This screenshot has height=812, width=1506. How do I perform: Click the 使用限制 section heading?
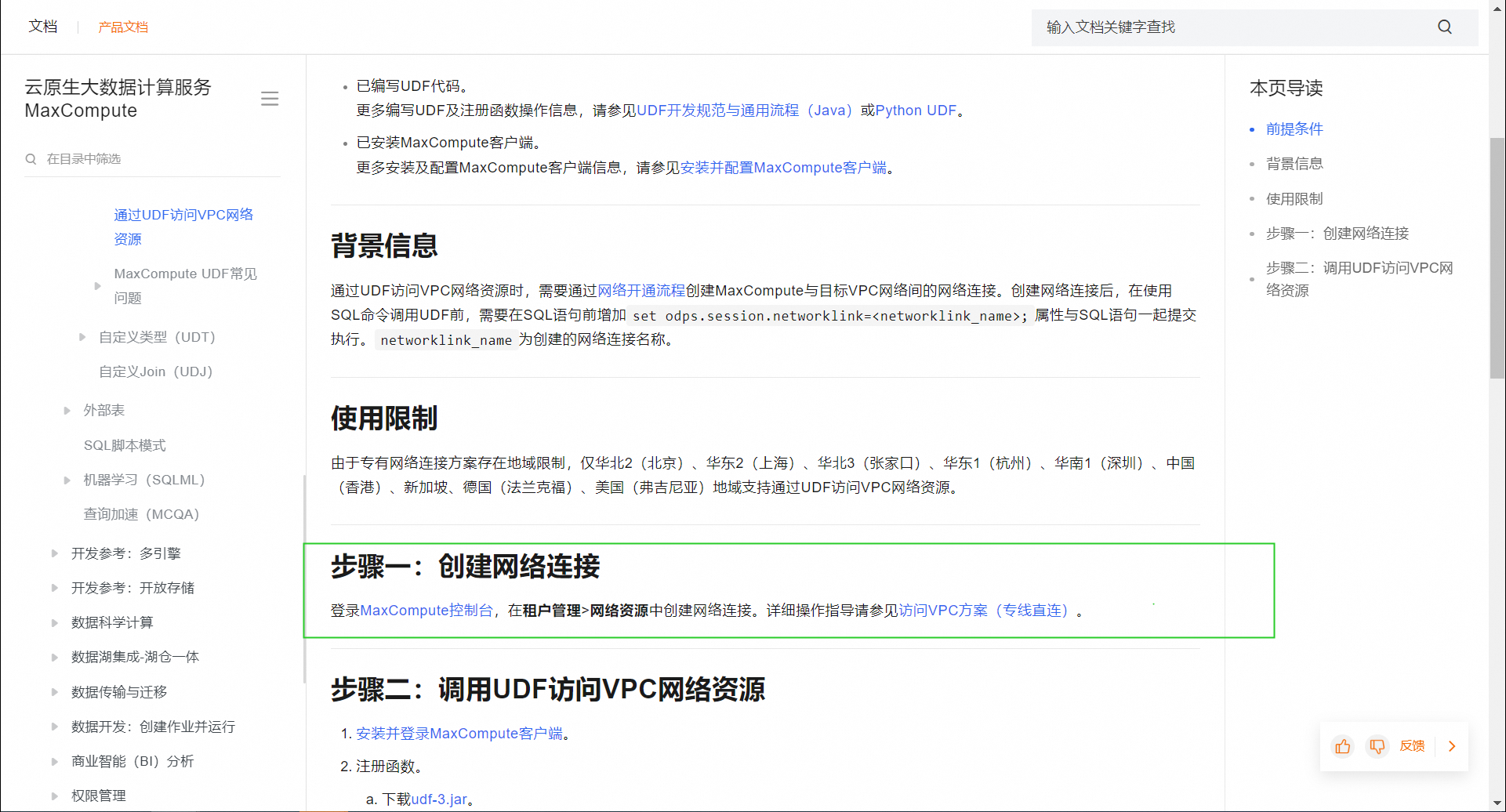pos(384,418)
